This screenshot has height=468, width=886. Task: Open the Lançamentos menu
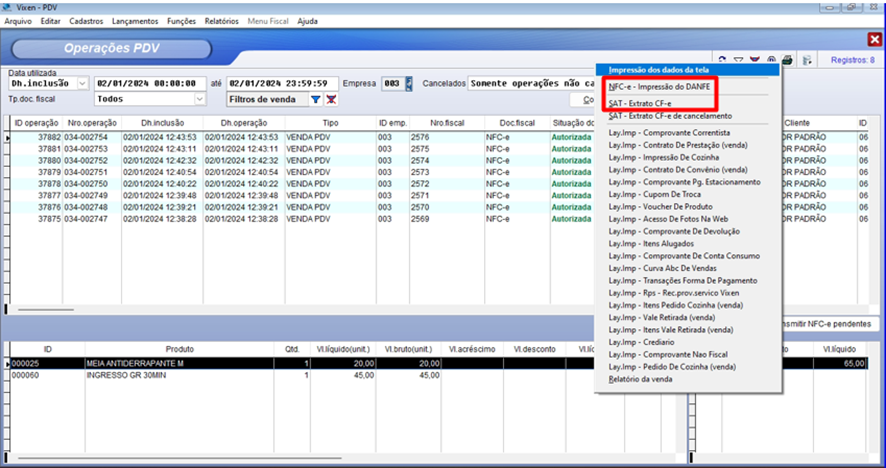[134, 20]
